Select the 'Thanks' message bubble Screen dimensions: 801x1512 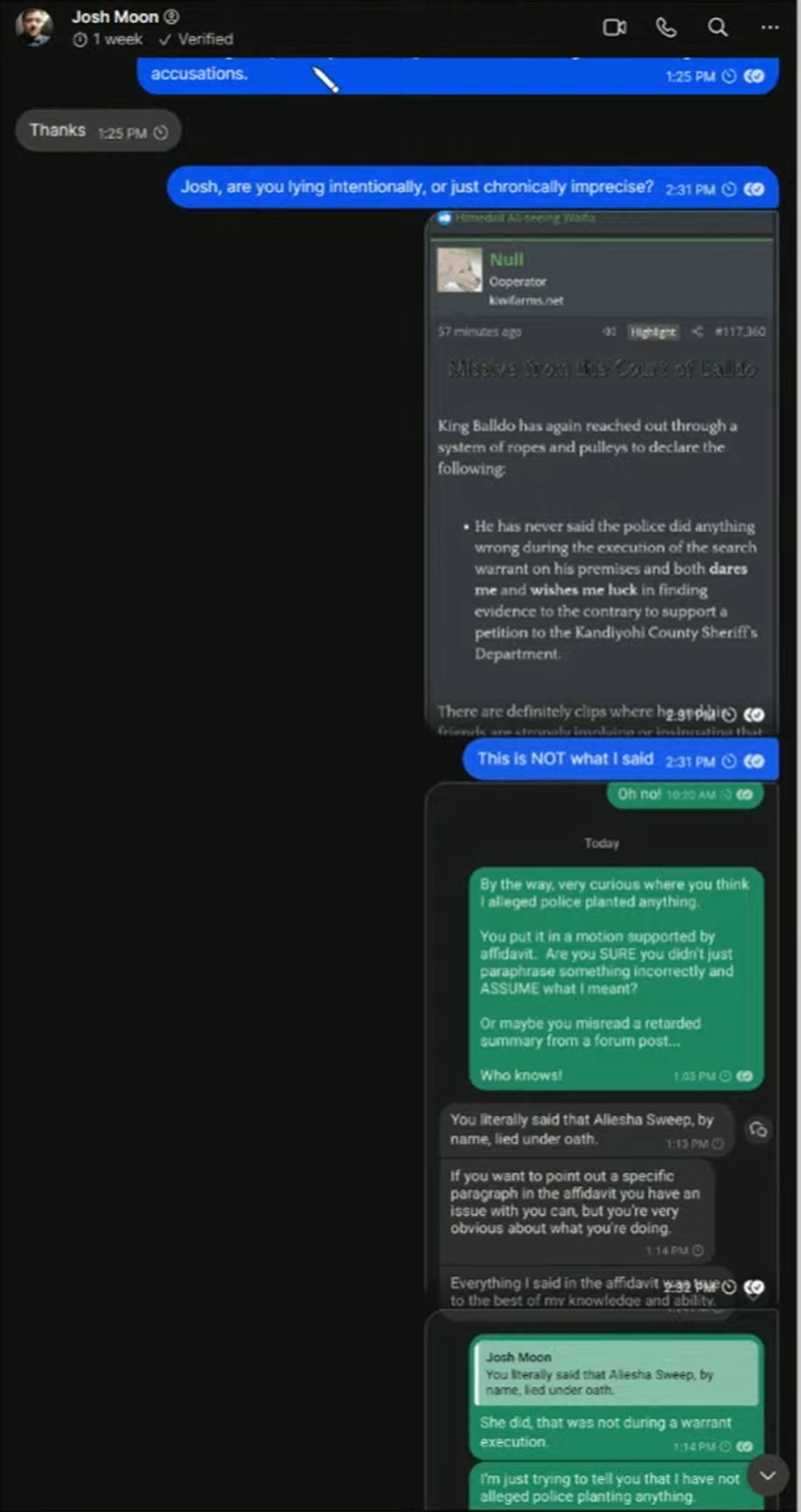click(98, 131)
